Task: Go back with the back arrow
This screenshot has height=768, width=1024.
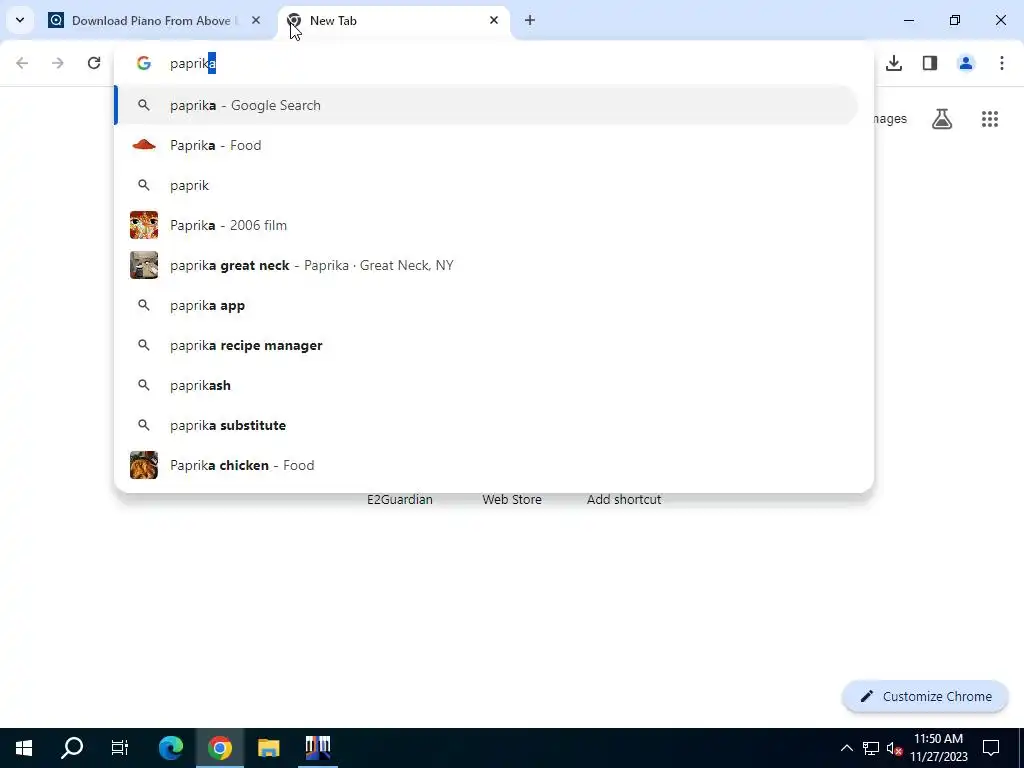Action: (x=22, y=63)
